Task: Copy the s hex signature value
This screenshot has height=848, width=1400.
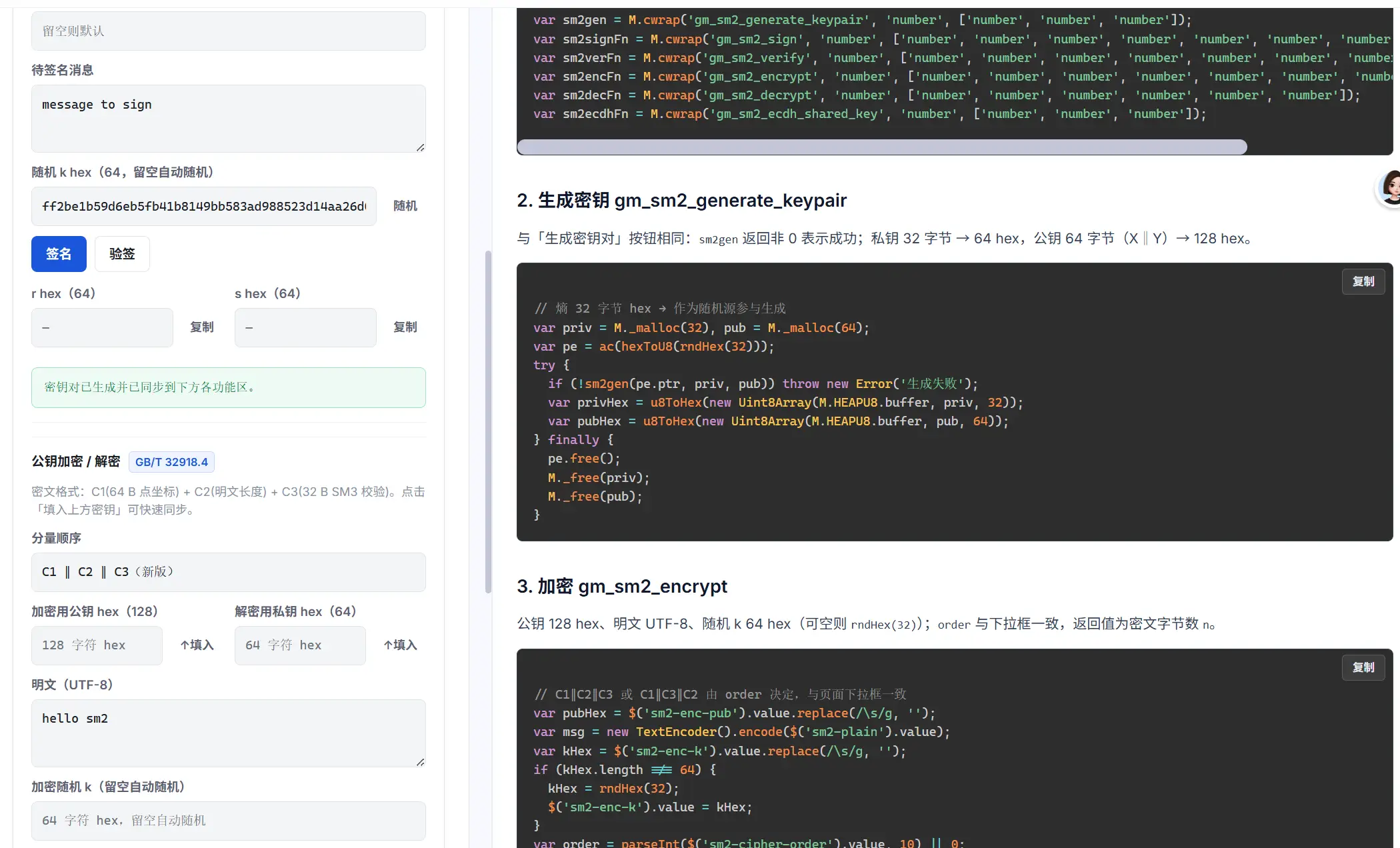Action: click(405, 327)
